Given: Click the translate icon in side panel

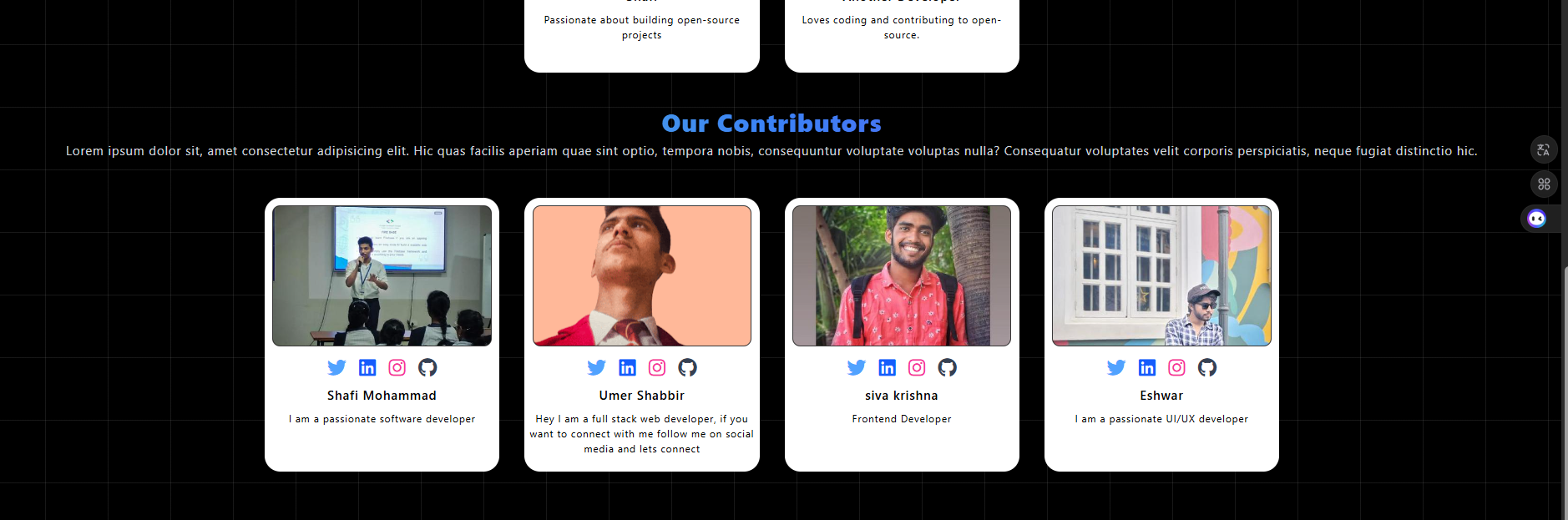Looking at the screenshot, I should [x=1544, y=150].
